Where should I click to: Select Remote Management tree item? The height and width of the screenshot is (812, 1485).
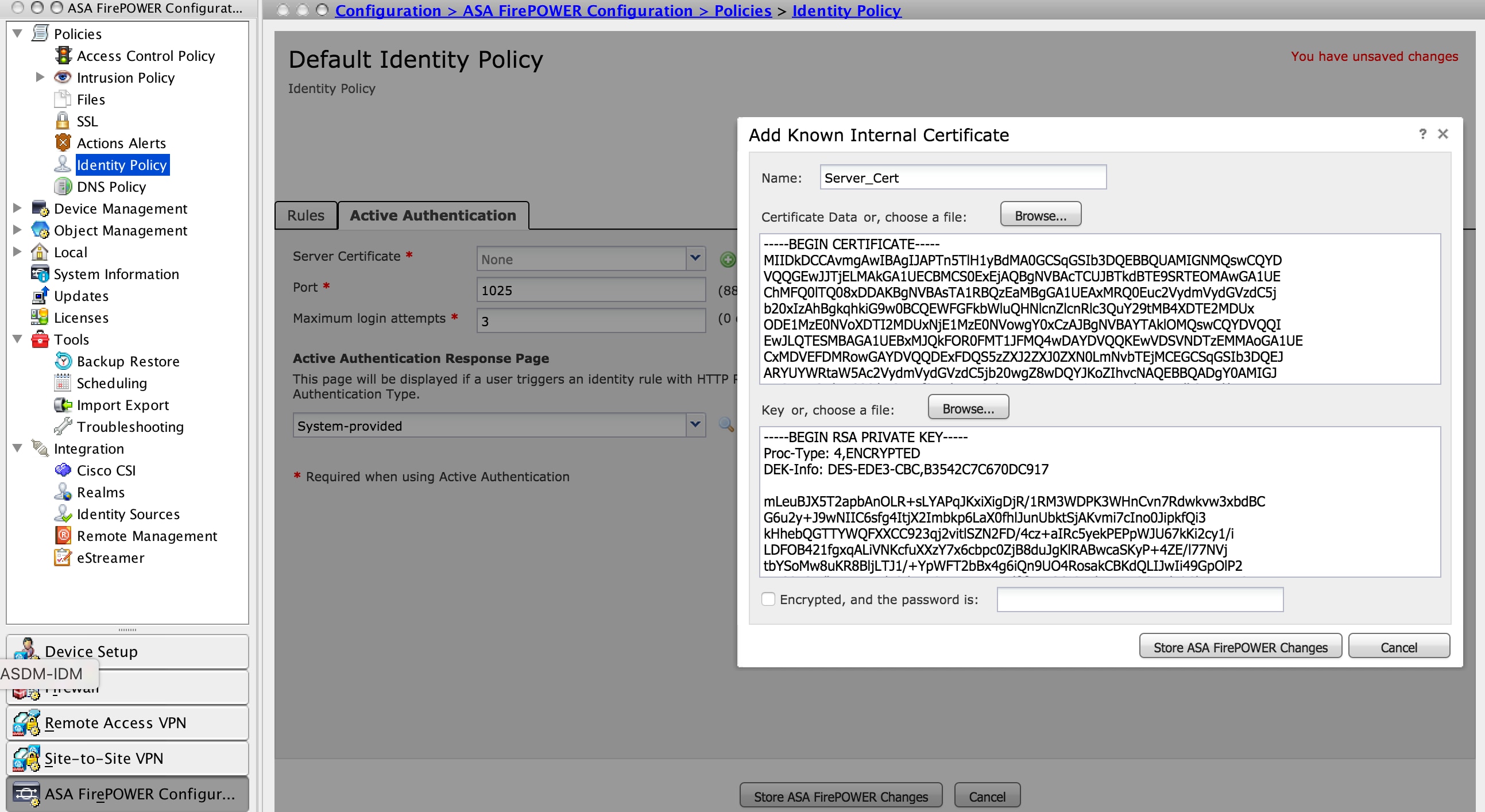(x=147, y=536)
